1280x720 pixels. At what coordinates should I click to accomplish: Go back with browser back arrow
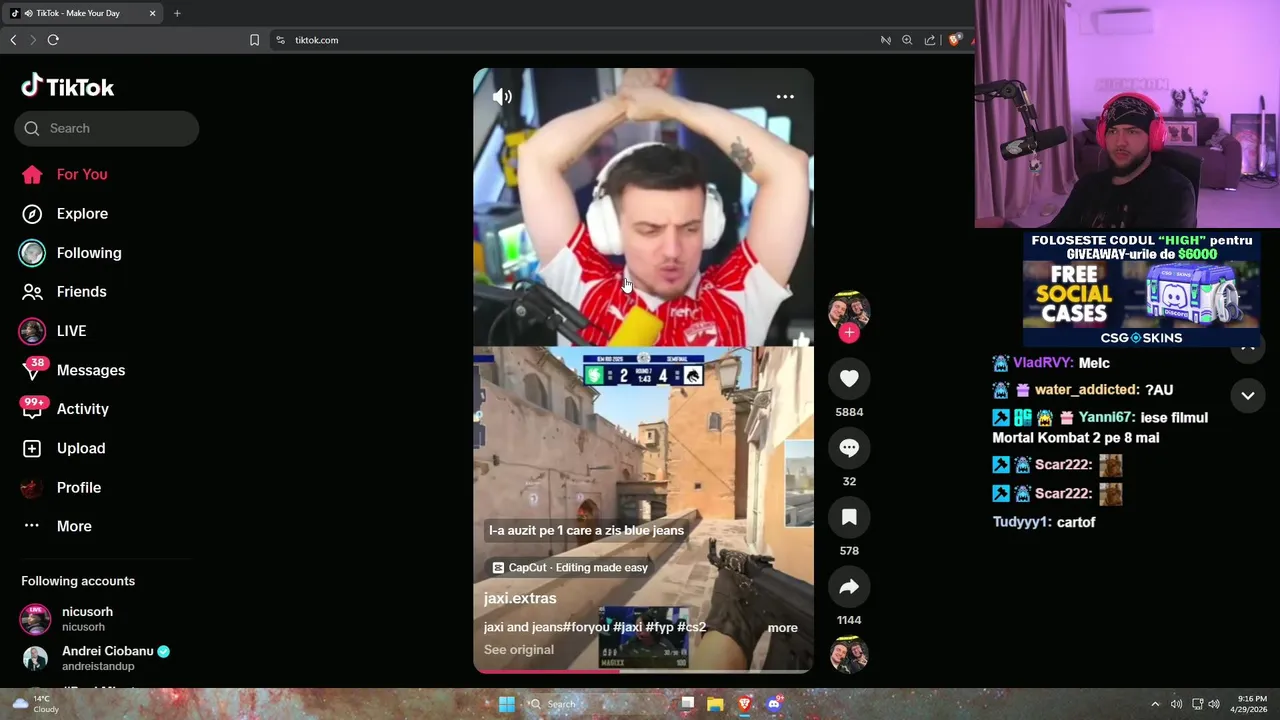13,40
